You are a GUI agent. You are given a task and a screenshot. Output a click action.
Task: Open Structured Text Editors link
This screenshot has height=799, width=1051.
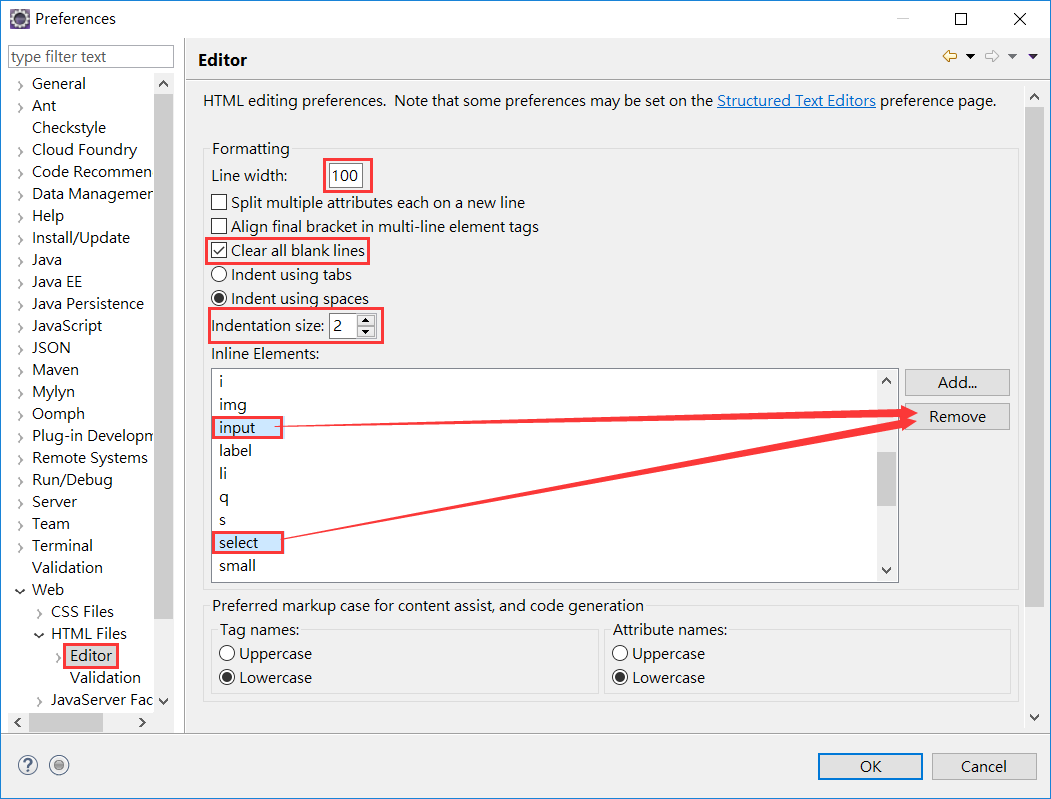point(796,101)
